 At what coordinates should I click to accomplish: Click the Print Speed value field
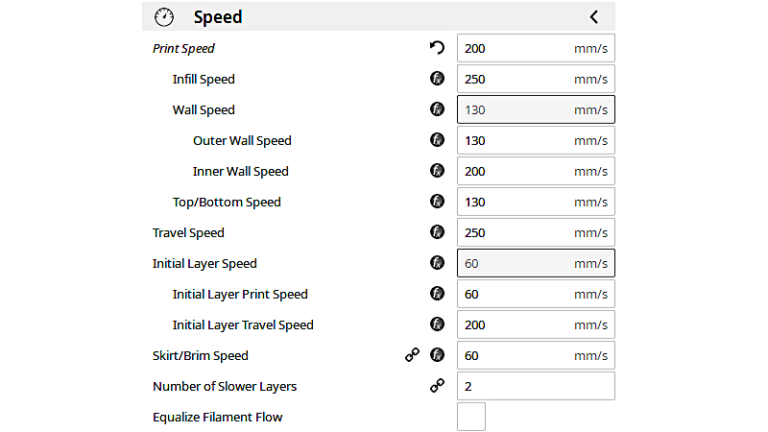tap(535, 48)
